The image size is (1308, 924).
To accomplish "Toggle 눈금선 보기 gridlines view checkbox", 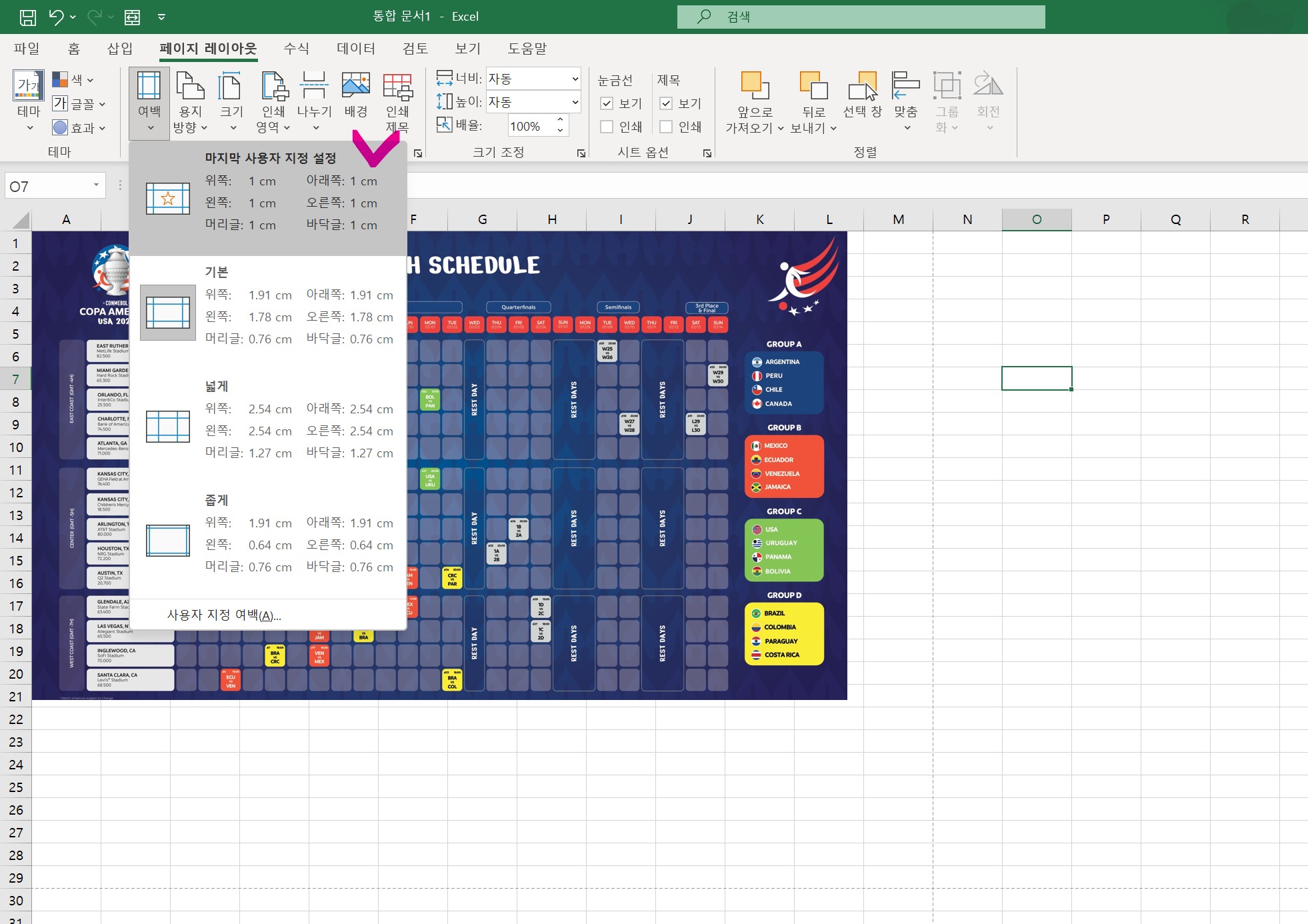I will coord(607,103).
